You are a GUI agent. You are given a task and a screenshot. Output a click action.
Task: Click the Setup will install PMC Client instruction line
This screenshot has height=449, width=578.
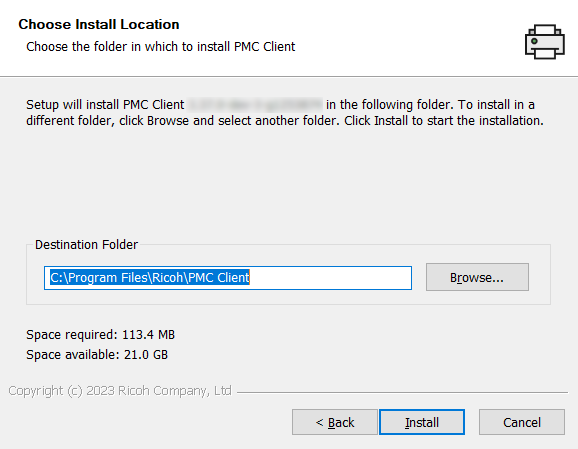(x=280, y=105)
